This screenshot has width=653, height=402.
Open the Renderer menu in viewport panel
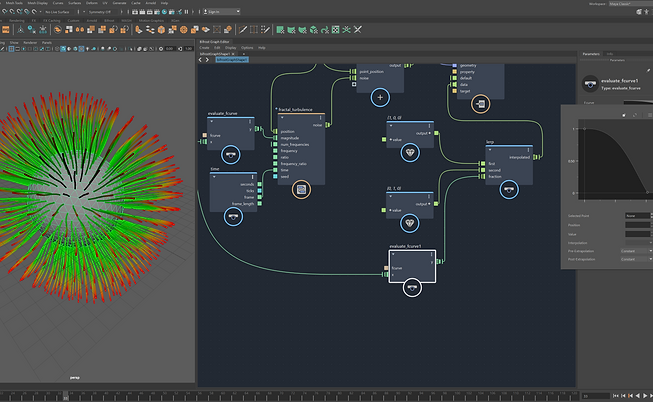click(30, 42)
